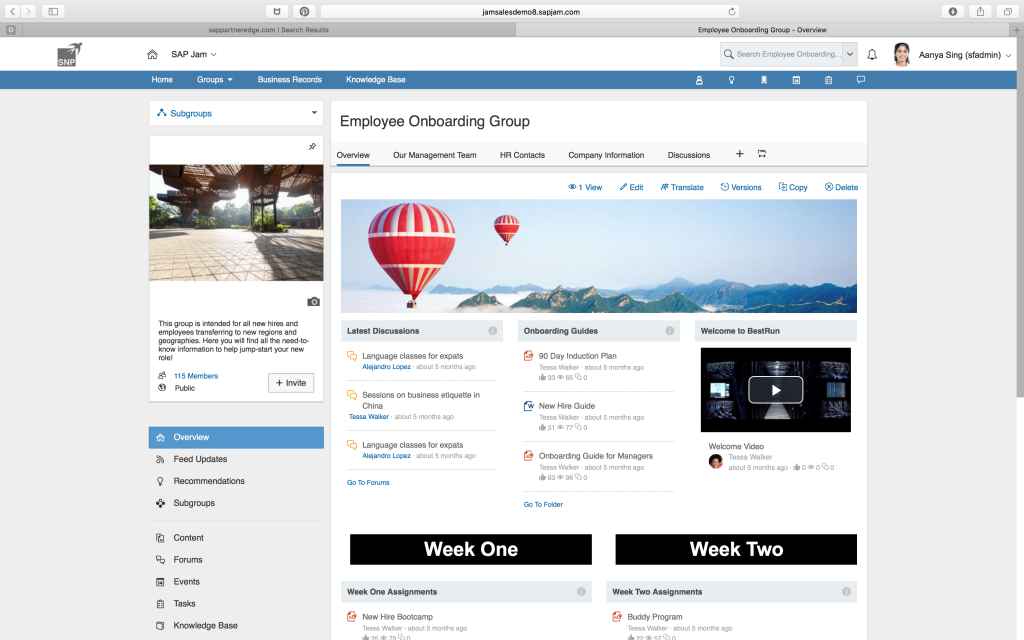Image resolution: width=1024 pixels, height=640 pixels.
Task: Show info for Week One Assignments widget
Action: pos(581,592)
